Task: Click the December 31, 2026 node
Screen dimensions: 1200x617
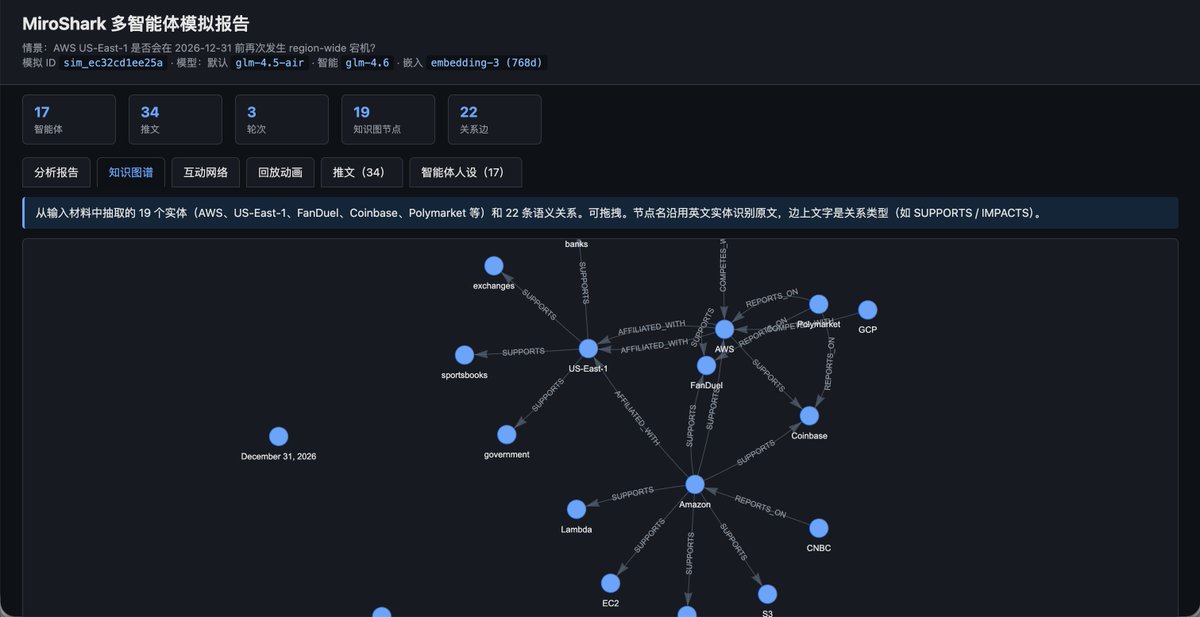Action: 278,436
